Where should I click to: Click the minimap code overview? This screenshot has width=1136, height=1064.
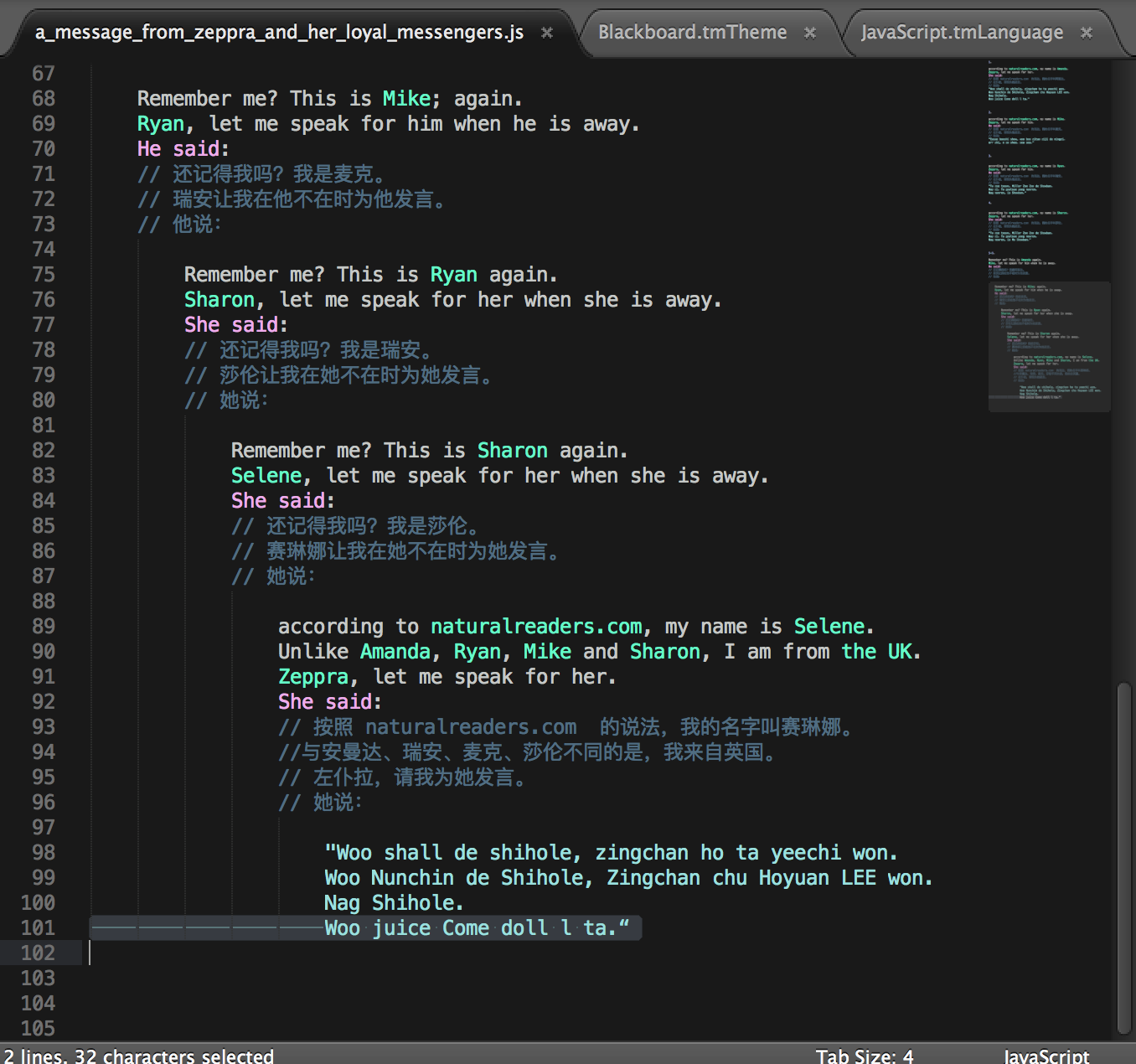coord(1049,235)
